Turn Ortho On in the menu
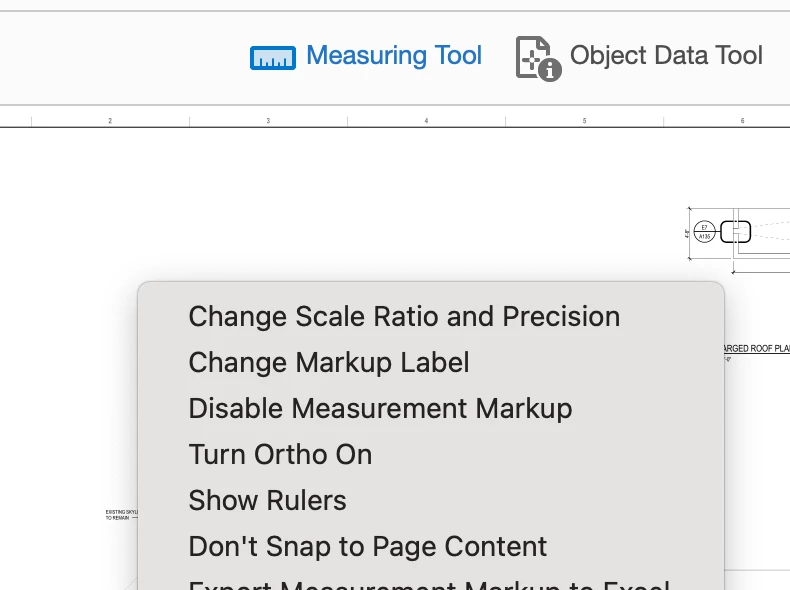The image size is (790, 590). pos(280,455)
